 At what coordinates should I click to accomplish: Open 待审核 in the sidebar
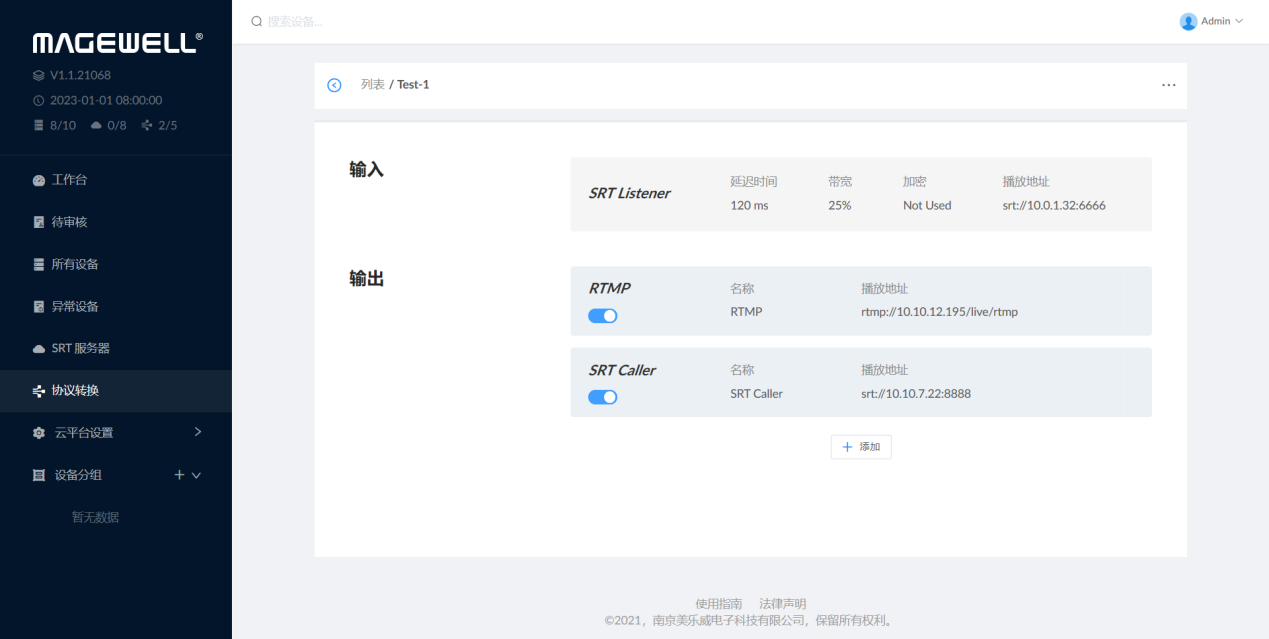point(69,222)
